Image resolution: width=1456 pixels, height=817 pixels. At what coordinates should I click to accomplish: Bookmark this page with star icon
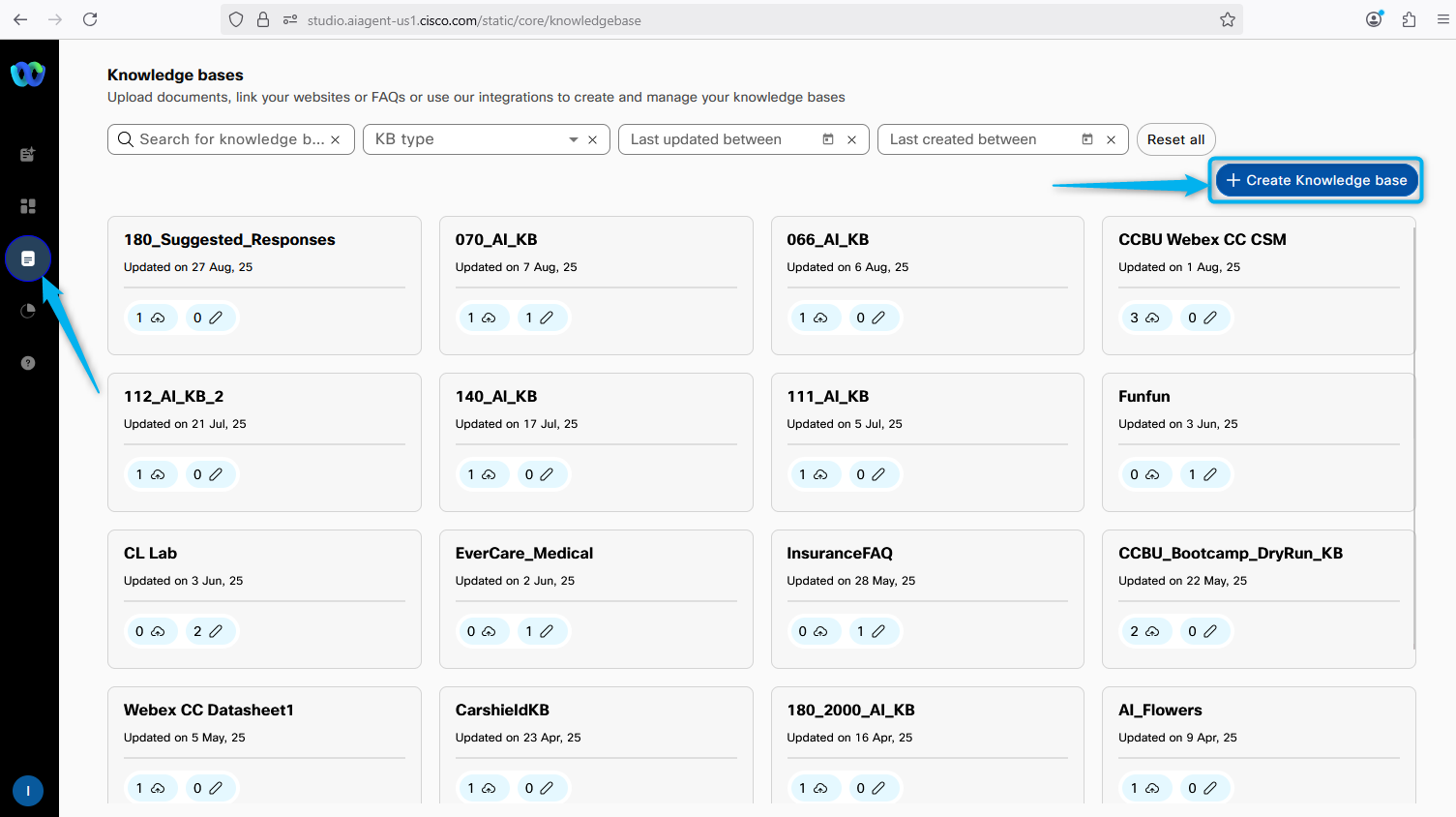pos(1227,19)
